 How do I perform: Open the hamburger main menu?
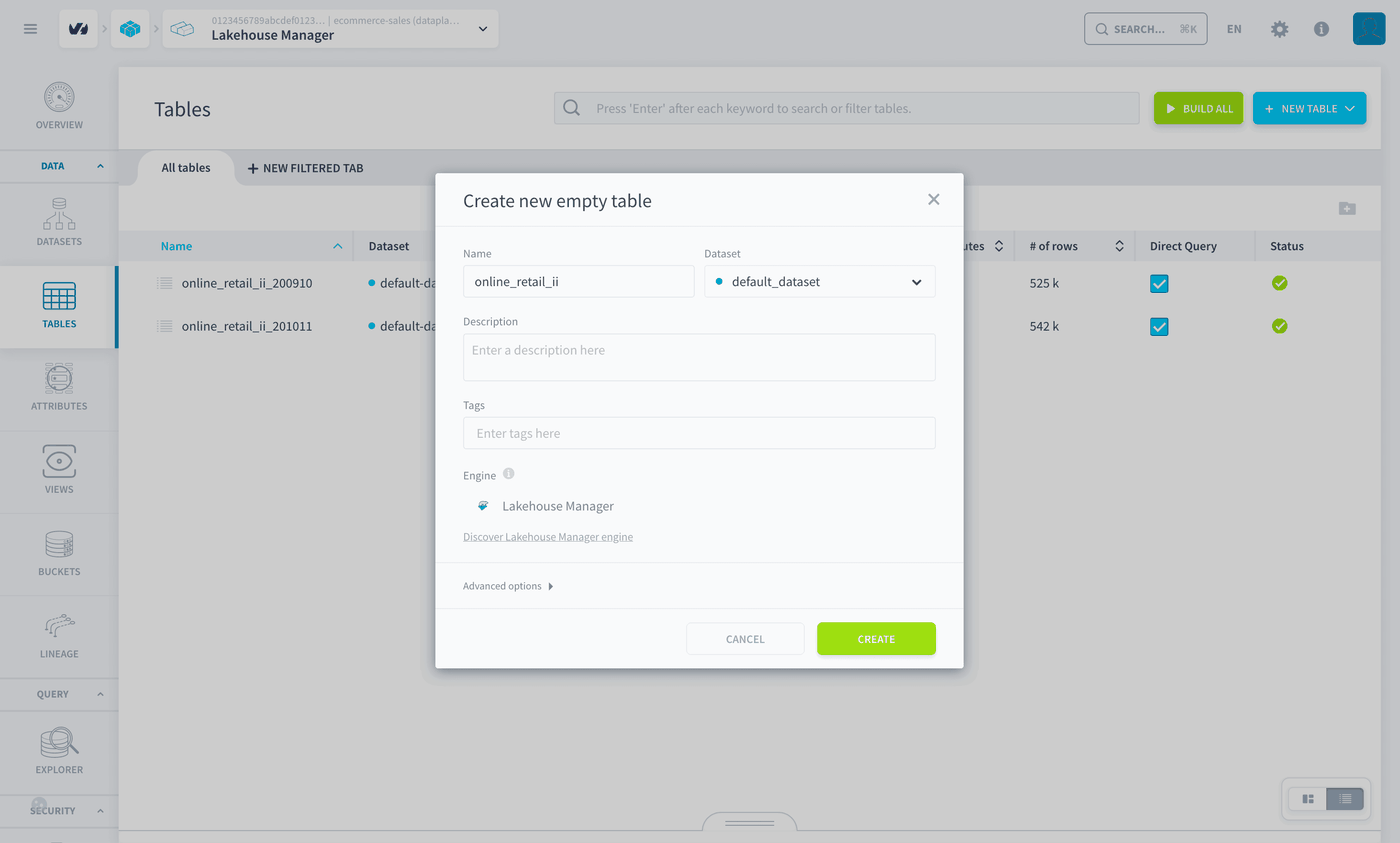click(30, 29)
